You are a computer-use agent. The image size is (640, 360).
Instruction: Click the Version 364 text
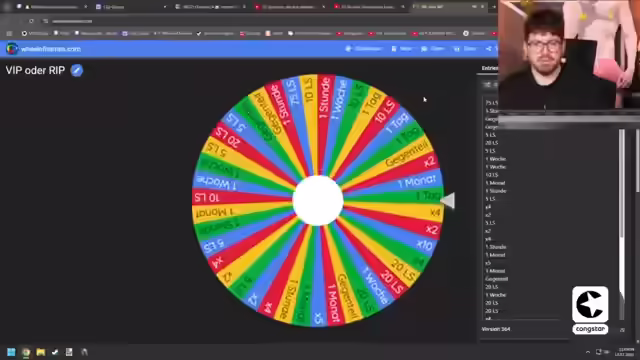pyautogui.click(x=496, y=329)
